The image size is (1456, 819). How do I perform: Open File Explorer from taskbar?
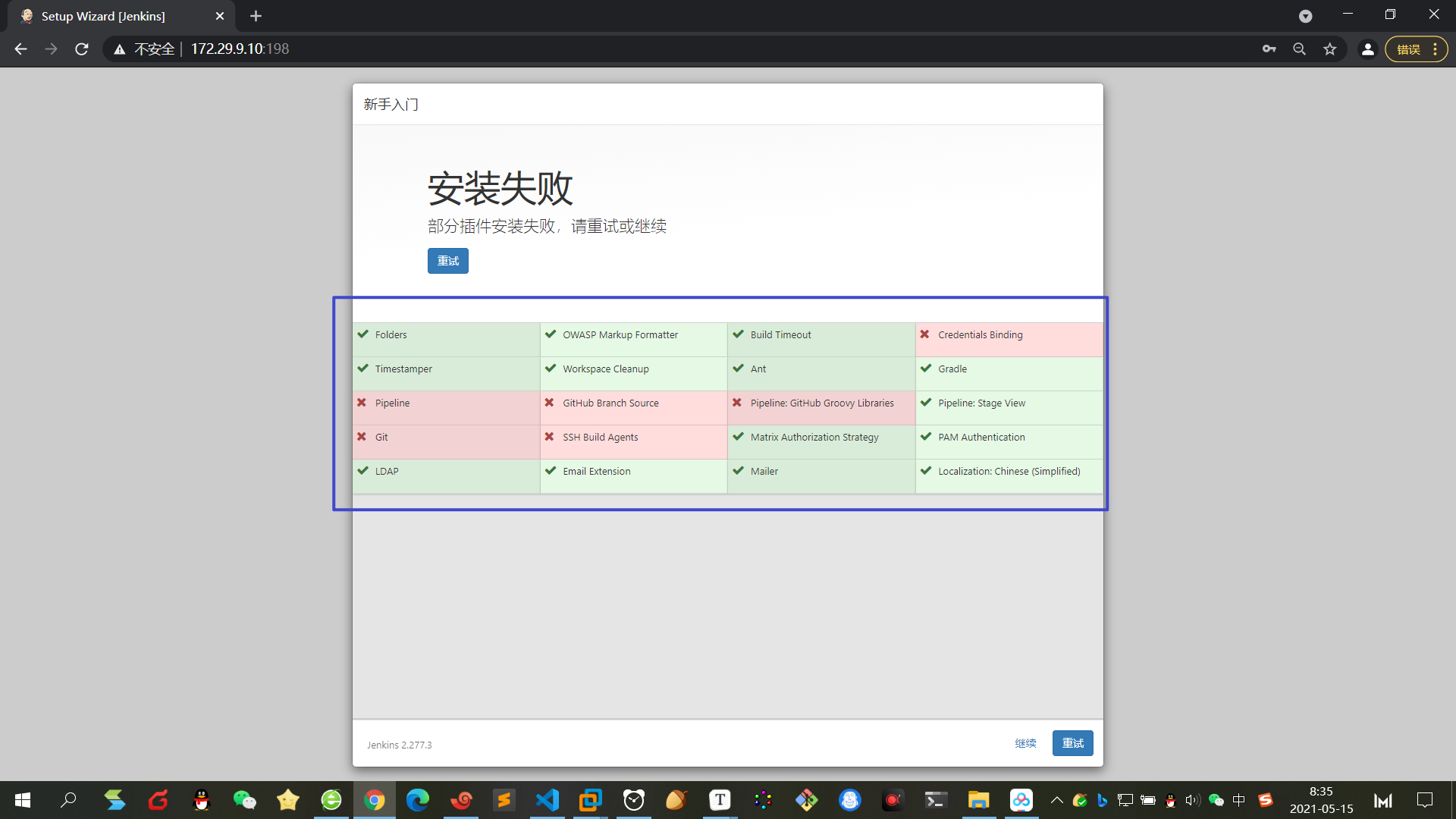(978, 800)
